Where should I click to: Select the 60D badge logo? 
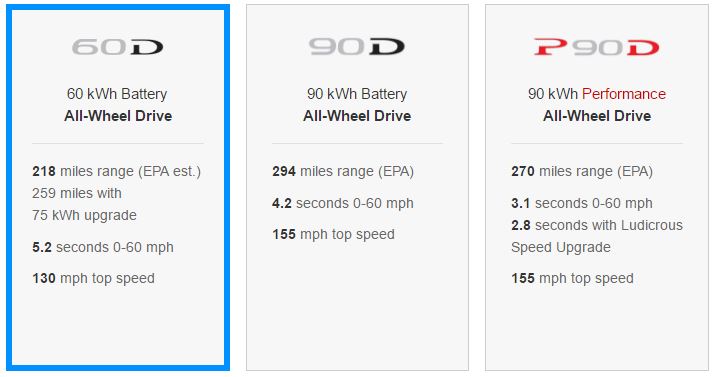117,47
